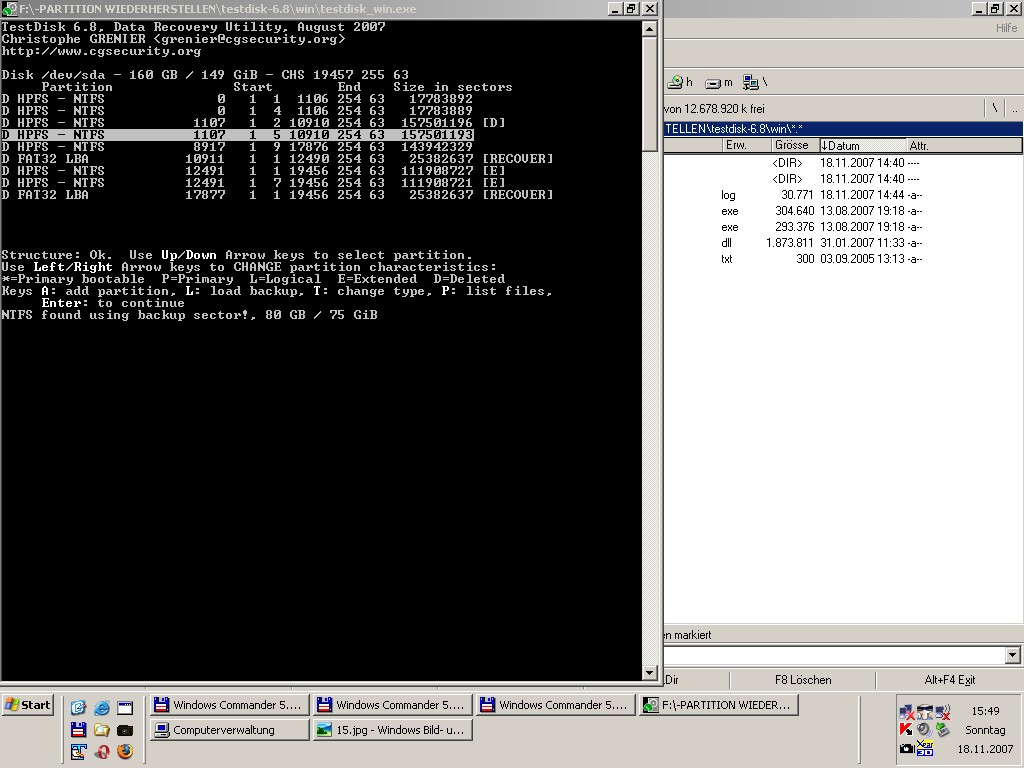Open the Xear 3D audio tray icon

click(x=925, y=748)
